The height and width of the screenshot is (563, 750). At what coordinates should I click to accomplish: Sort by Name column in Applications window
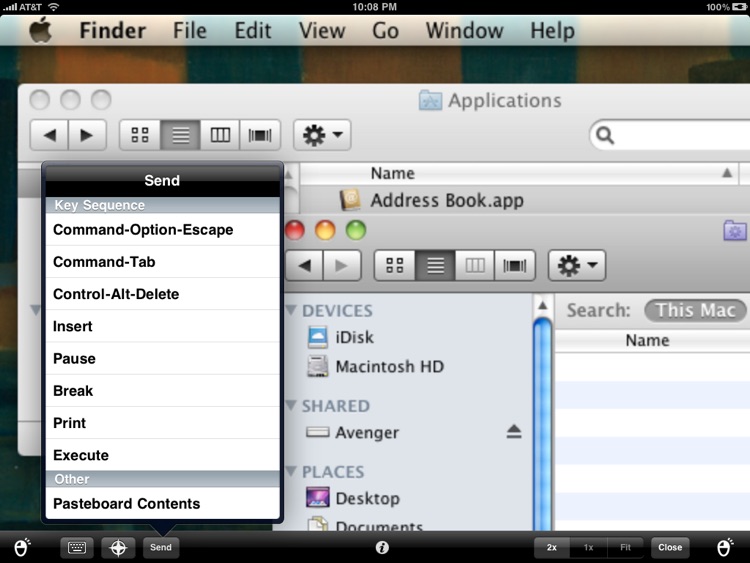click(x=519, y=173)
